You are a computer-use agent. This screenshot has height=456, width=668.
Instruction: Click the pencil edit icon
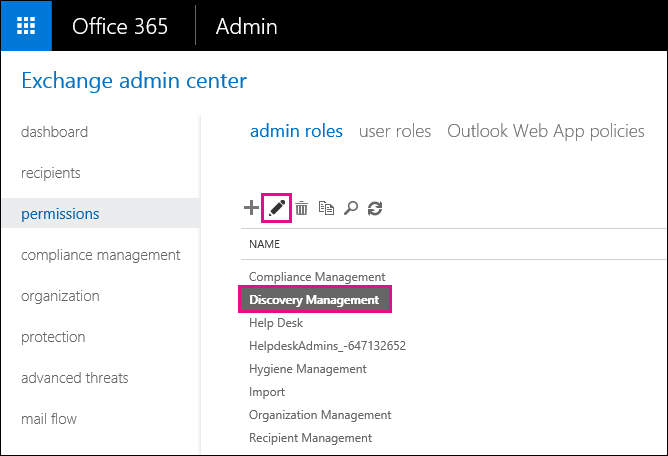[277, 208]
